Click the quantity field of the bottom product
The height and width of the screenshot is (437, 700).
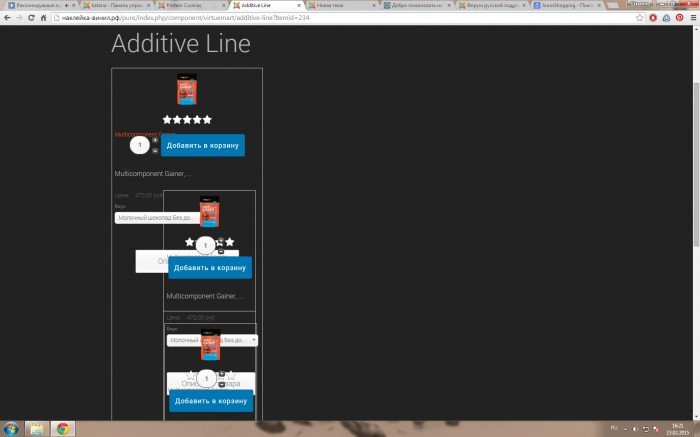click(206, 379)
